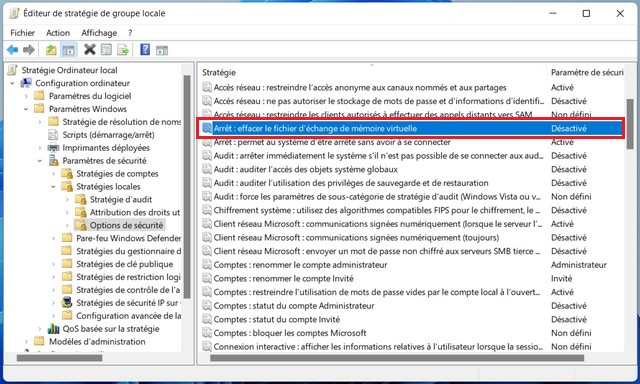Select 'Comptes : renommer le compte administrateur' policy

coord(300,265)
